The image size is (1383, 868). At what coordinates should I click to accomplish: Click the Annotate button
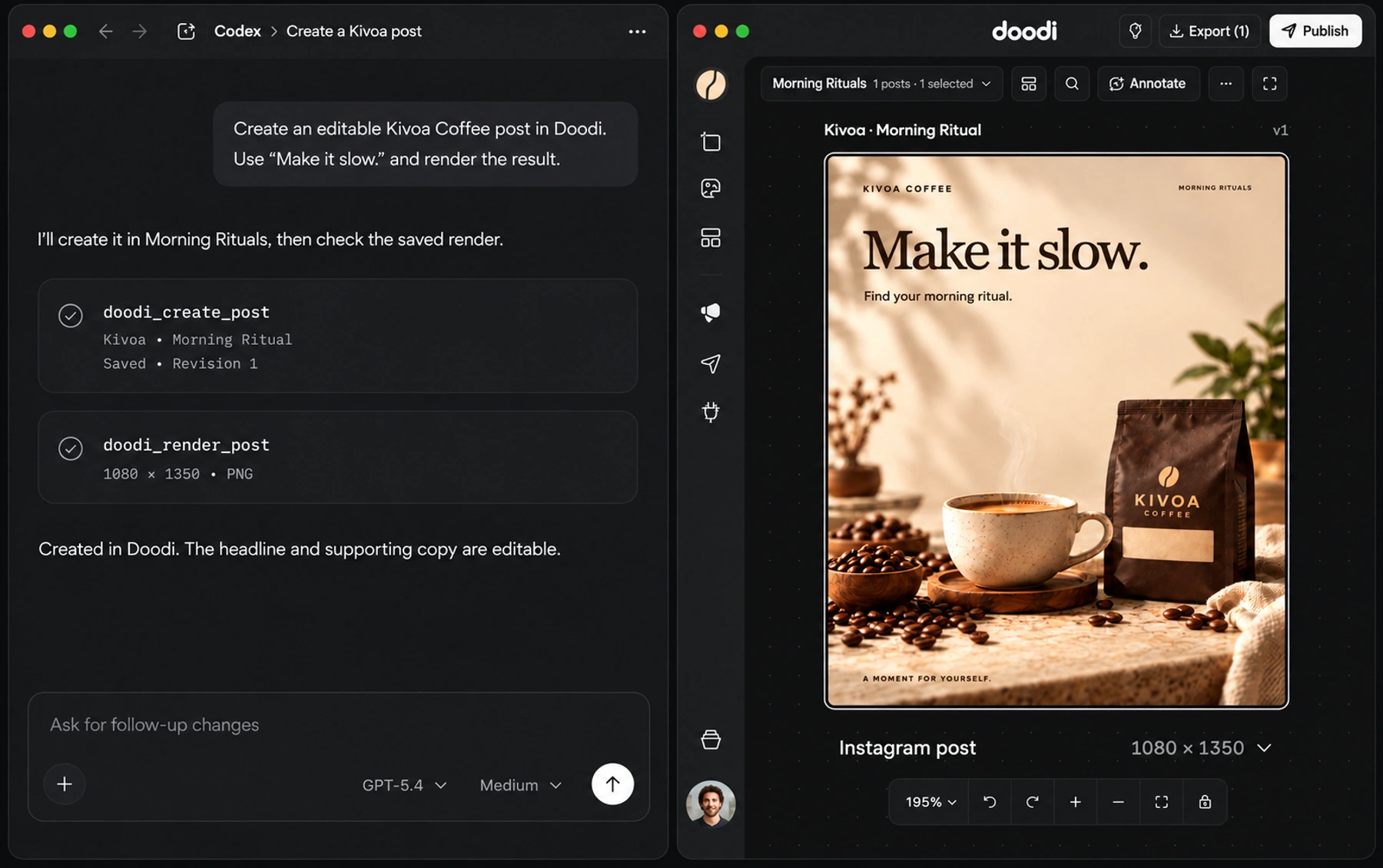tap(1148, 84)
